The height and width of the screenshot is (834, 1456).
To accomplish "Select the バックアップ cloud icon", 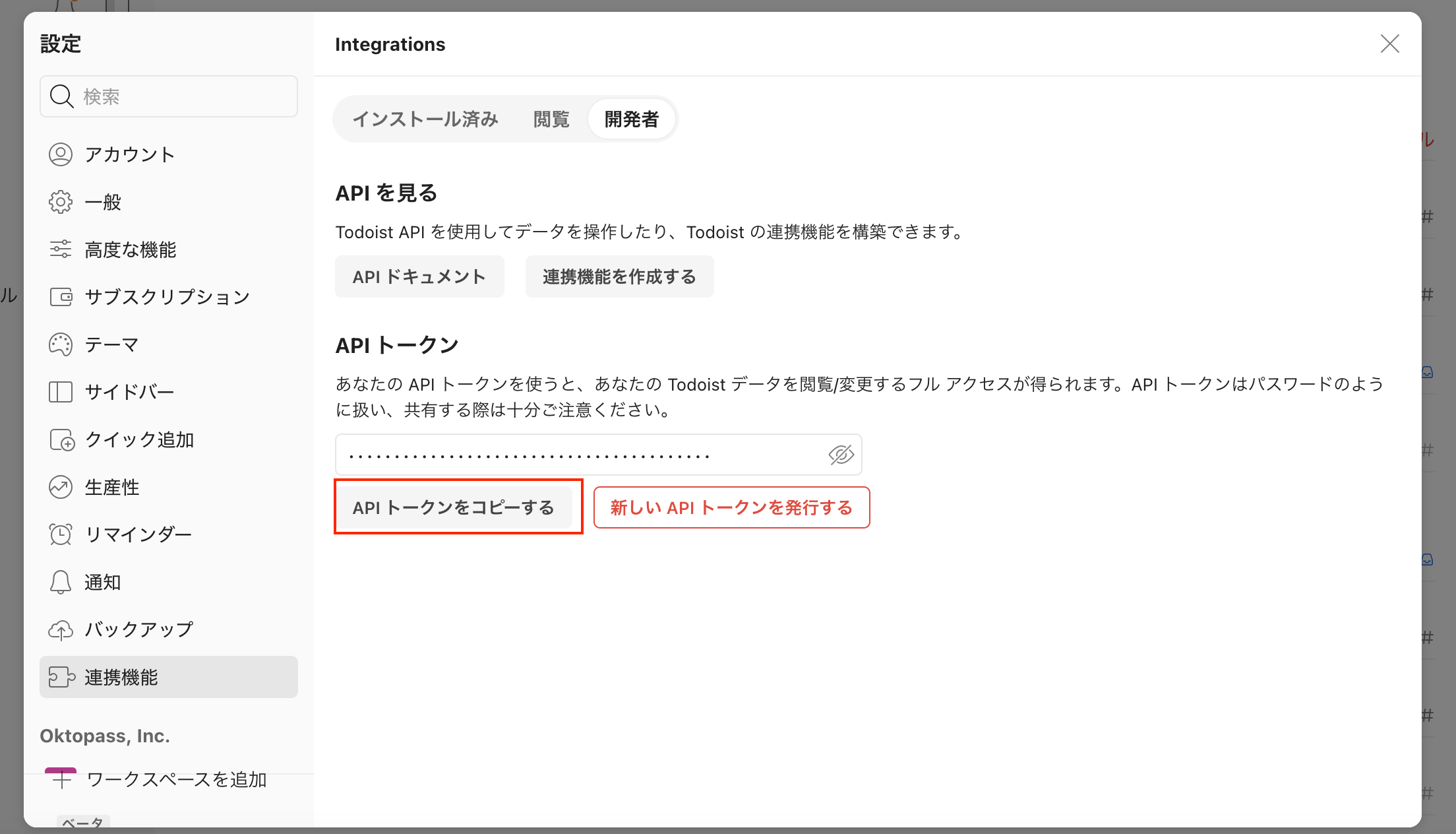I will click(x=61, y=629).
